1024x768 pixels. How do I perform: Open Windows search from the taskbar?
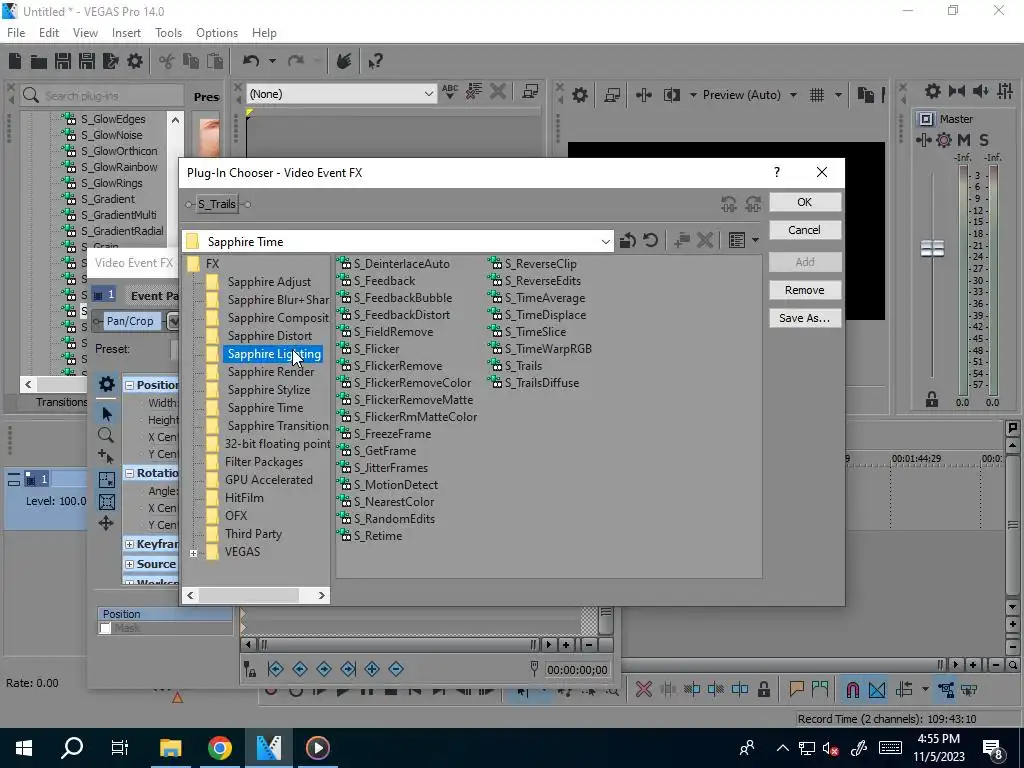pos(72,748)
